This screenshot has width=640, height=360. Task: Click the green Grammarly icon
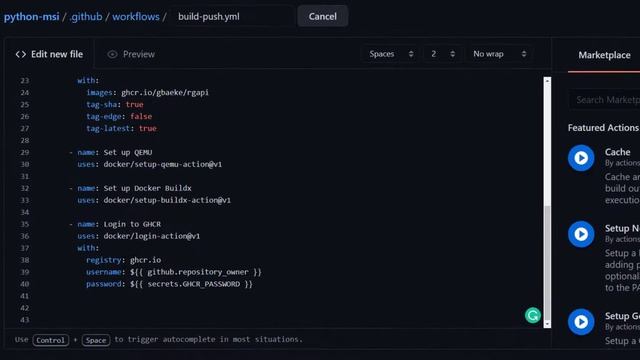pos(533,315)
